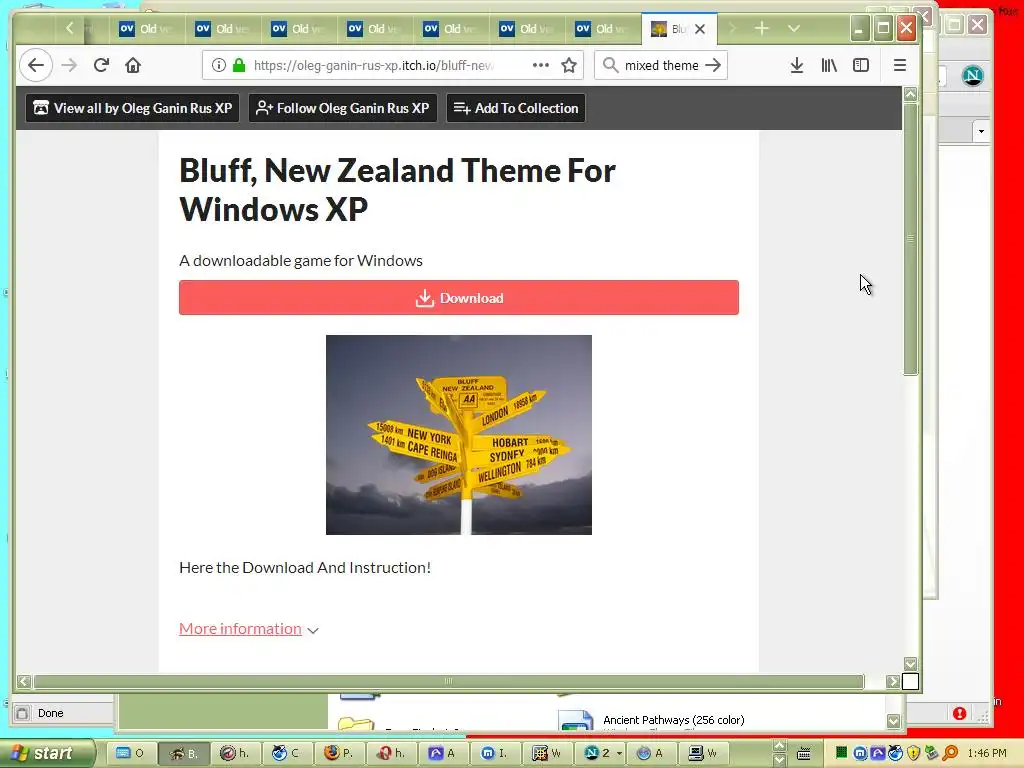1024x768 pixels.
Task: Open grouped Netscape taskbar item 2
Action: [x=602, y=753]
